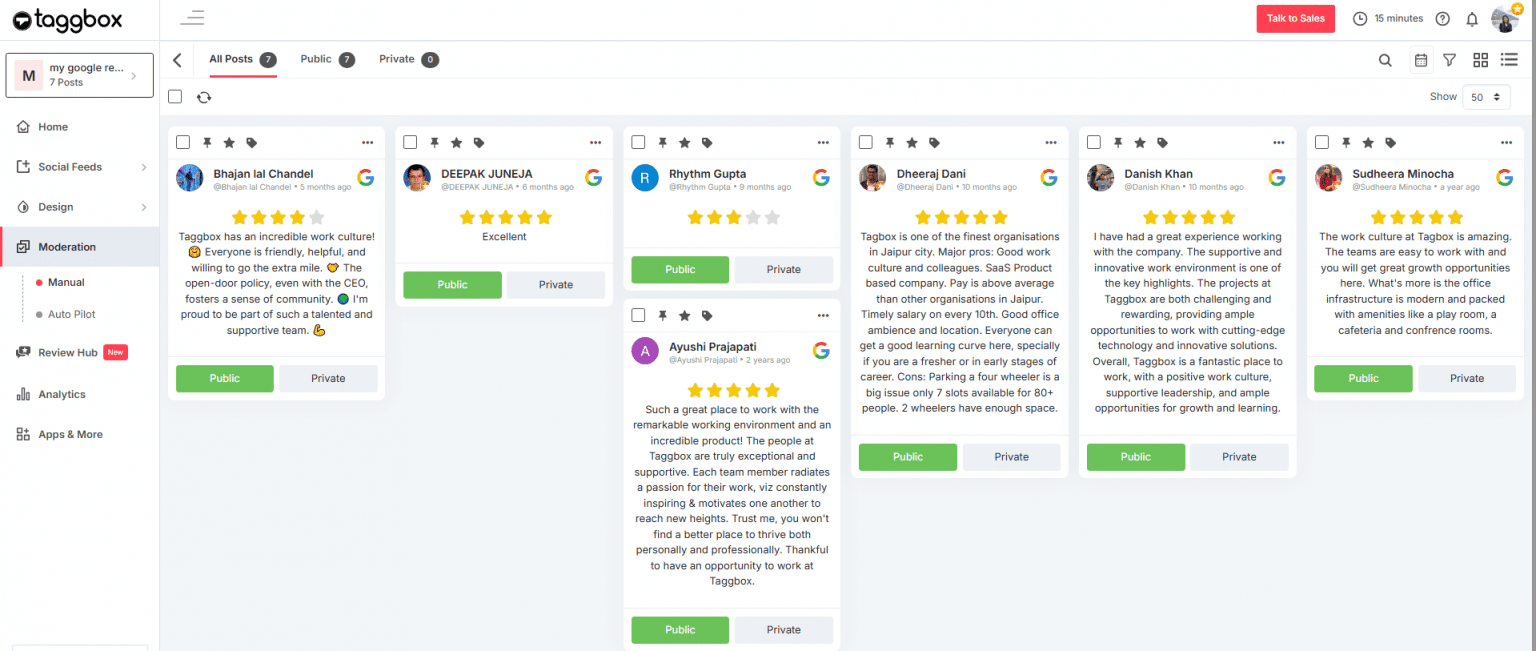The width and height of the screenshot is (1536, 651).
Task: Select the calendar date range icon
Action: [1421, 60]
